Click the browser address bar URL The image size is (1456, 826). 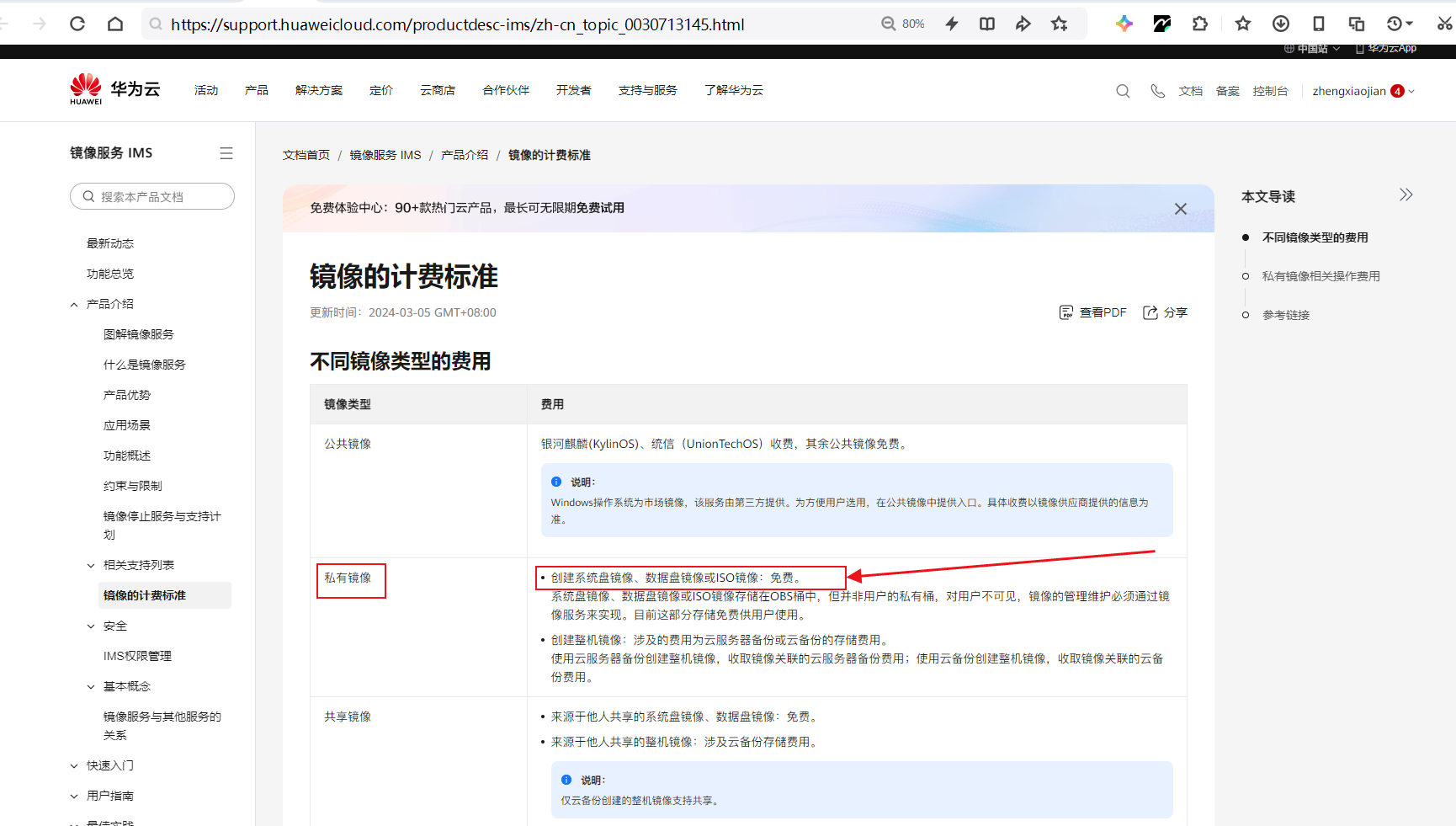458,24
